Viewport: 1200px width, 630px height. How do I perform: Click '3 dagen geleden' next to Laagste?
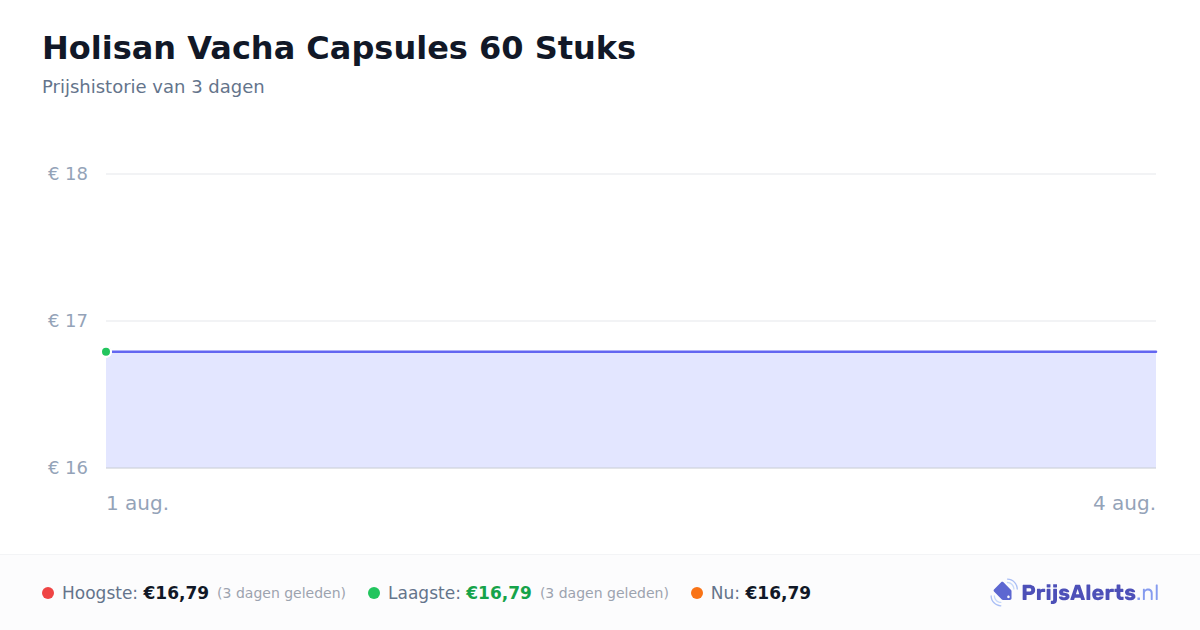point(604,593)
